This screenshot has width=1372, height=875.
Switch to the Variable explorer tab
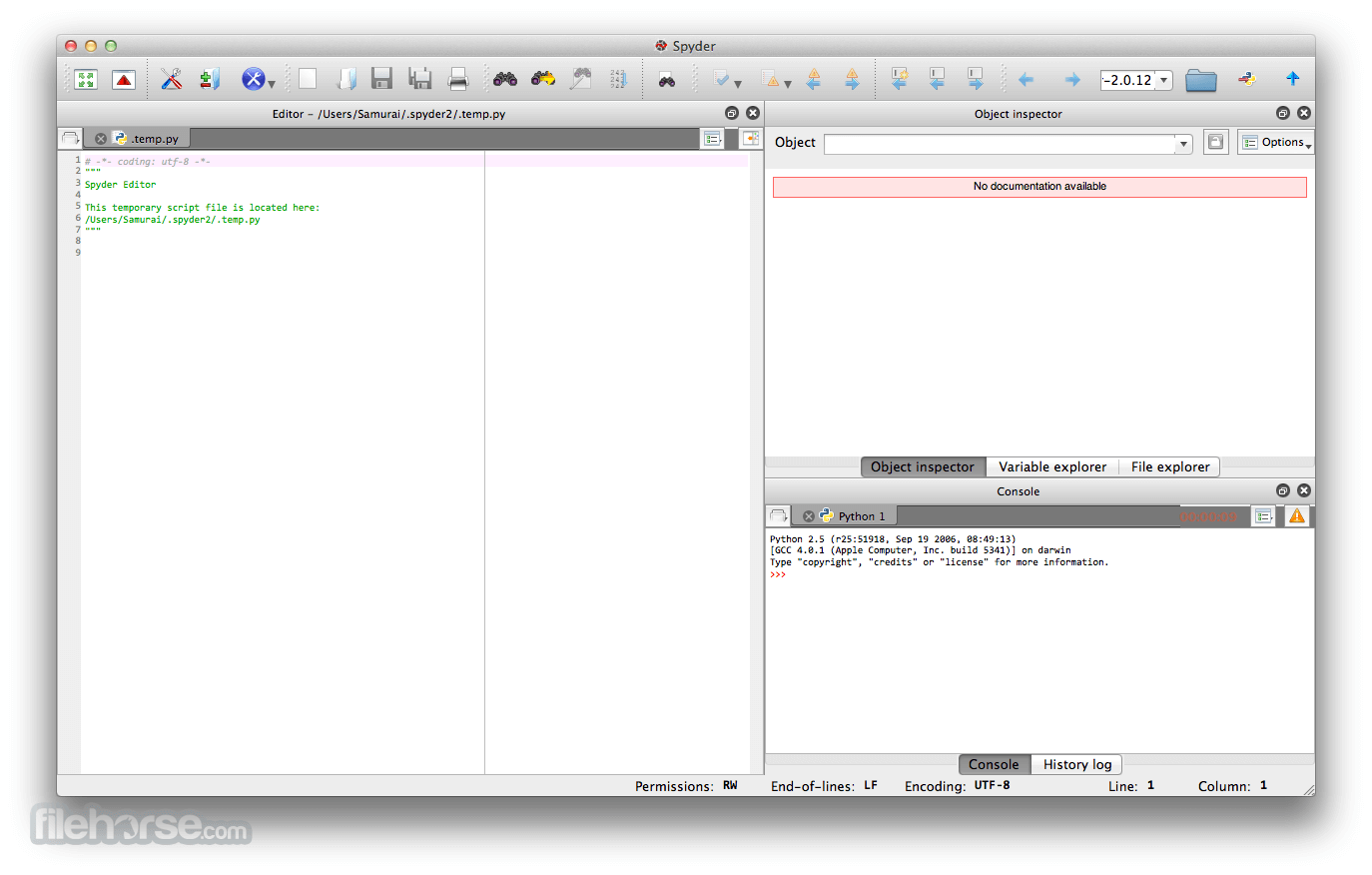tap(1052, 466)
